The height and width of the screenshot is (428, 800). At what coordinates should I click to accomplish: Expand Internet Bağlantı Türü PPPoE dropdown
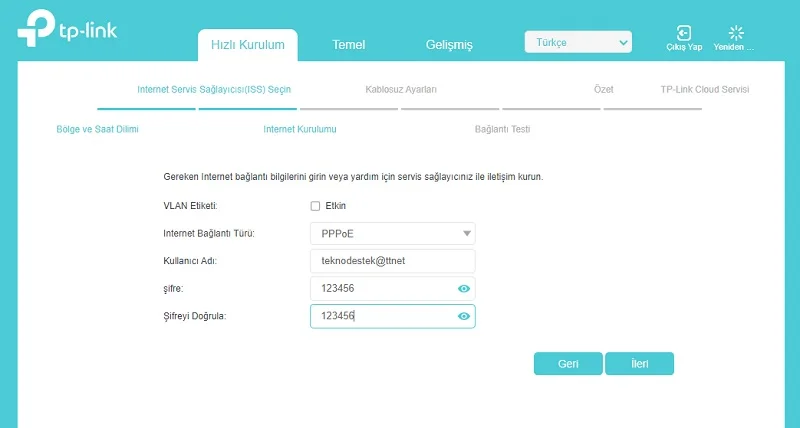392,233
